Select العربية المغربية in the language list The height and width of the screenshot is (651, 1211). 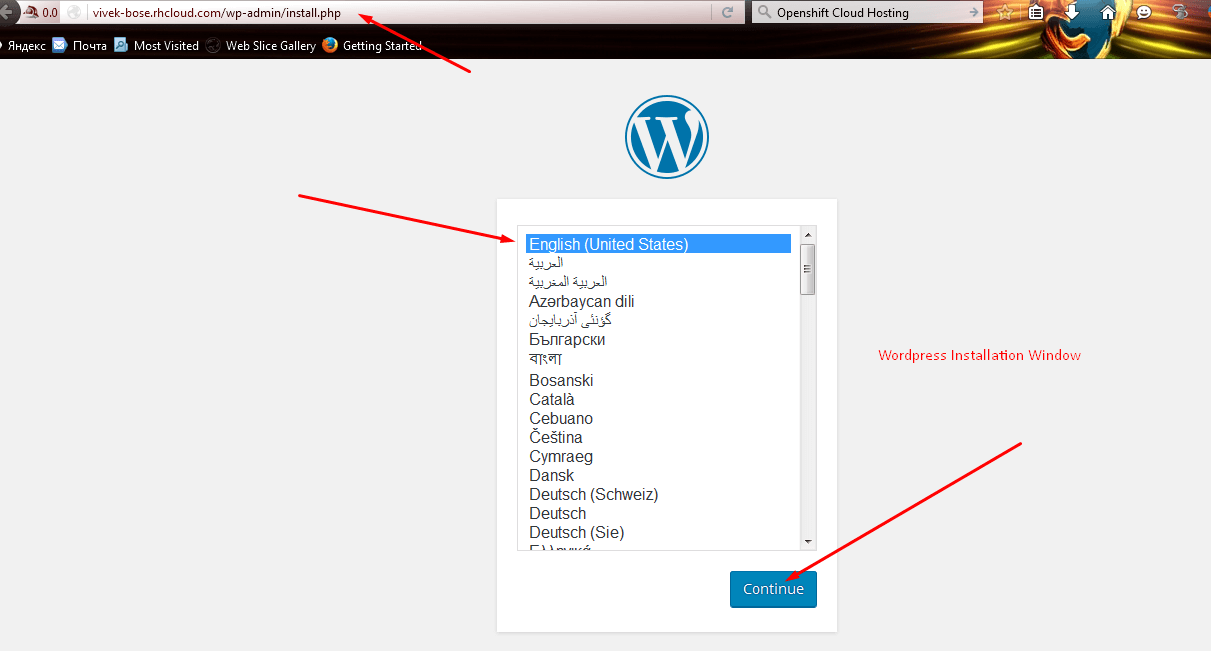[x=659, y=282]
